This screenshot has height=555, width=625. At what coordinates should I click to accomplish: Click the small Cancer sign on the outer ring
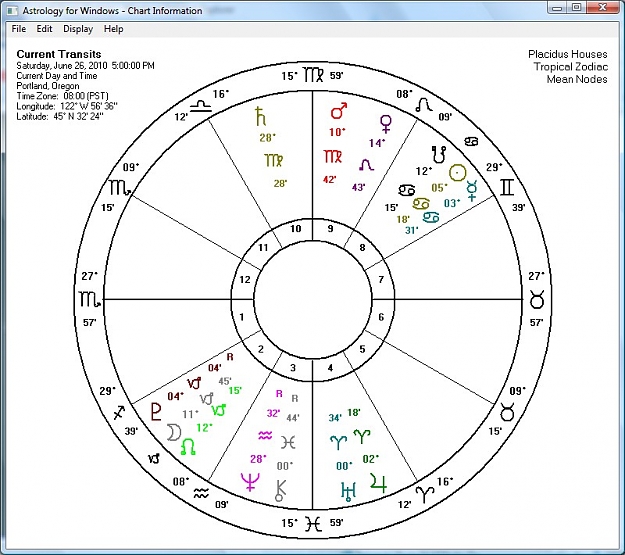pos(471,141)
